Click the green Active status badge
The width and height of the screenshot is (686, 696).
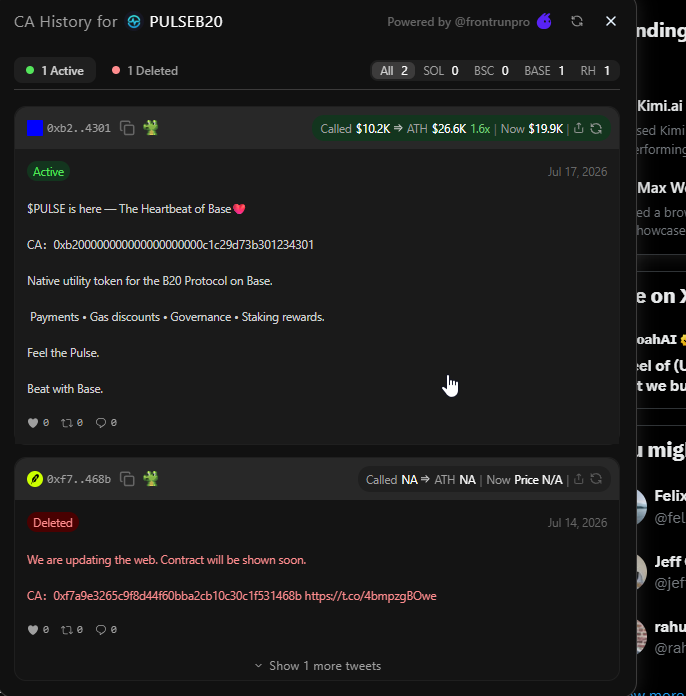coord(48,172)
